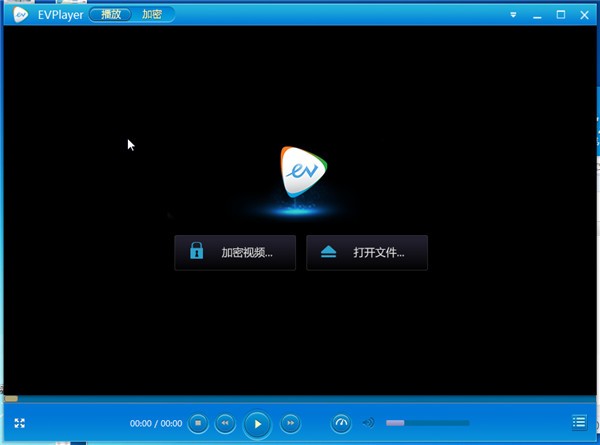Screen dimensions: 600x445
Task: Stop playback with the stop button
Action: click(x=198, y=423)
